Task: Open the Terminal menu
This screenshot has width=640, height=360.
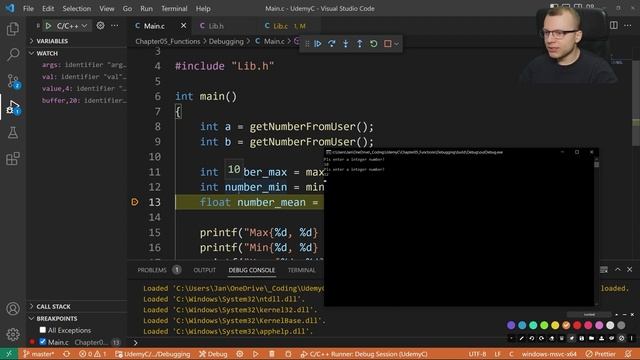Action: (174, 9)
